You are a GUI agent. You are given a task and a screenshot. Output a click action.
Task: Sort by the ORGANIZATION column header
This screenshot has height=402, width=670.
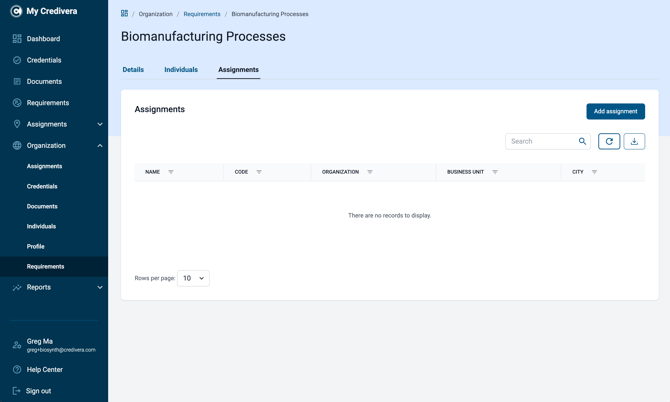341,172
